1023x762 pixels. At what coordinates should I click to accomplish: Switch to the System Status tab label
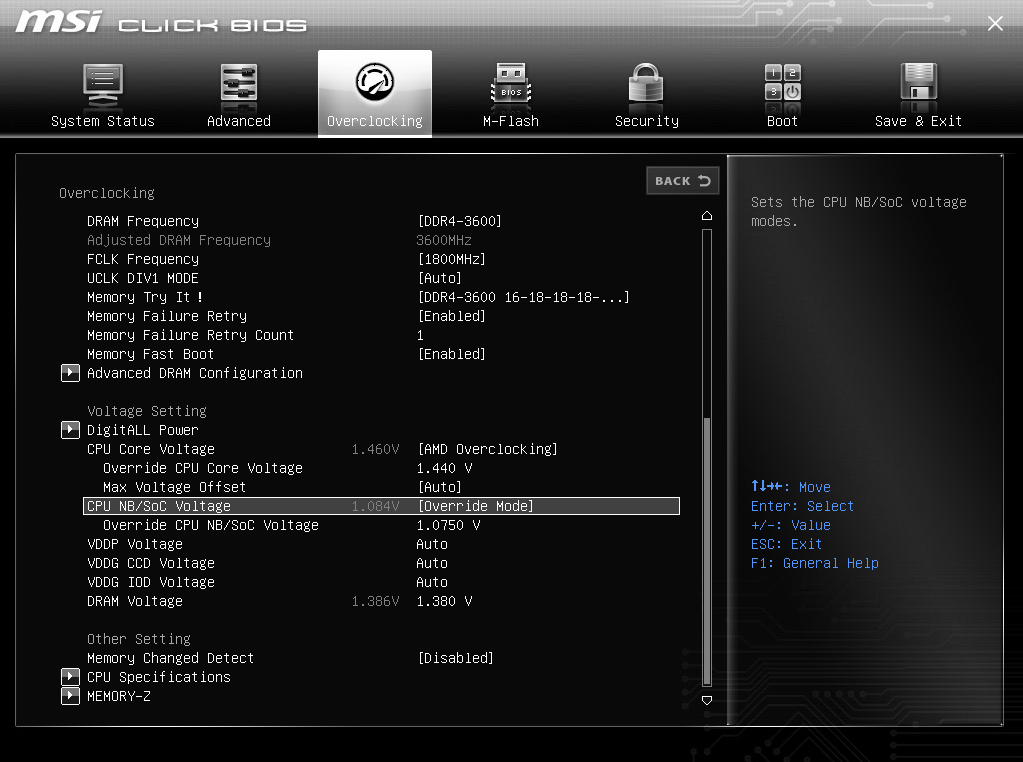103,121
